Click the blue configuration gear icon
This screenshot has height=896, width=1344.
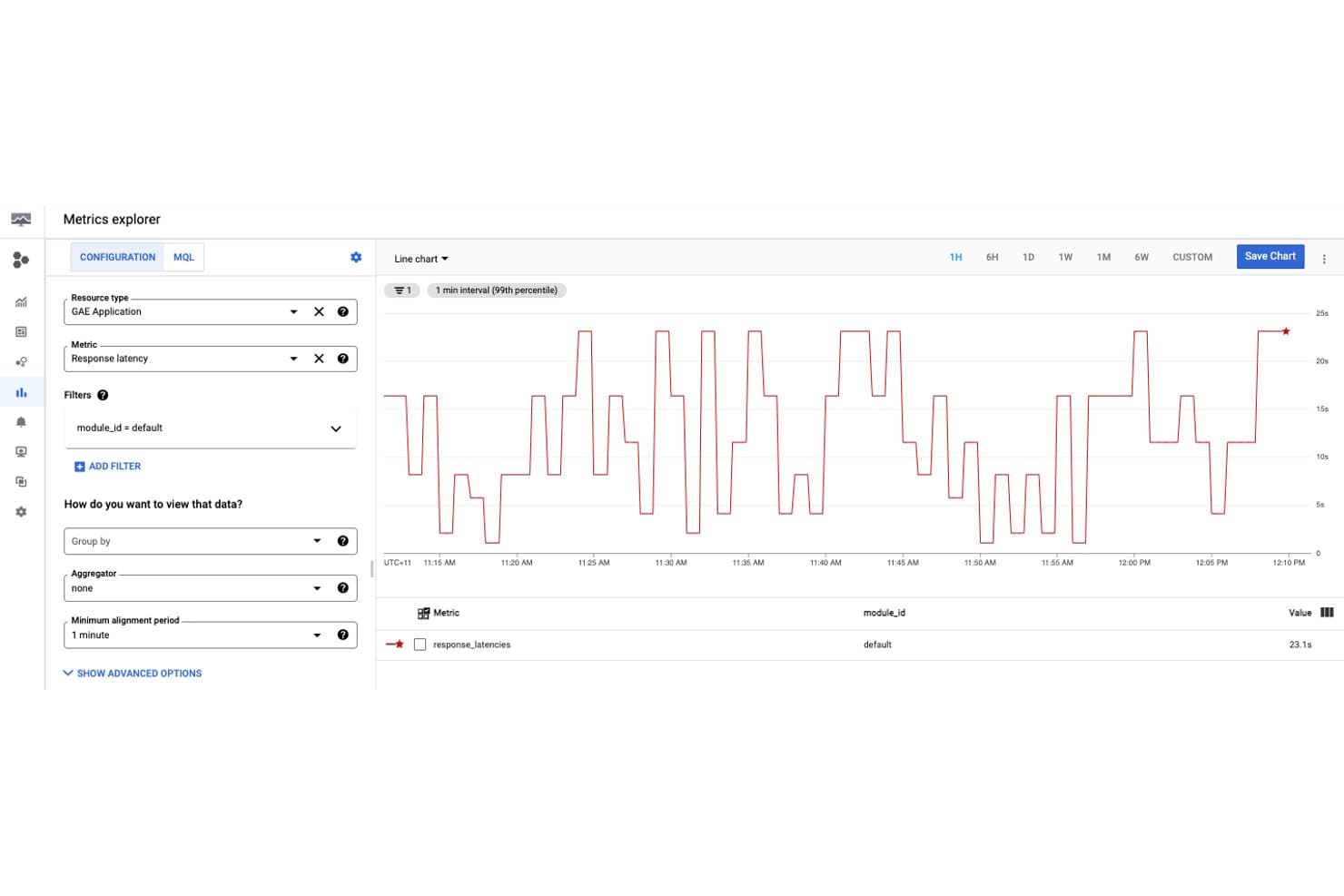pos(356,258)
